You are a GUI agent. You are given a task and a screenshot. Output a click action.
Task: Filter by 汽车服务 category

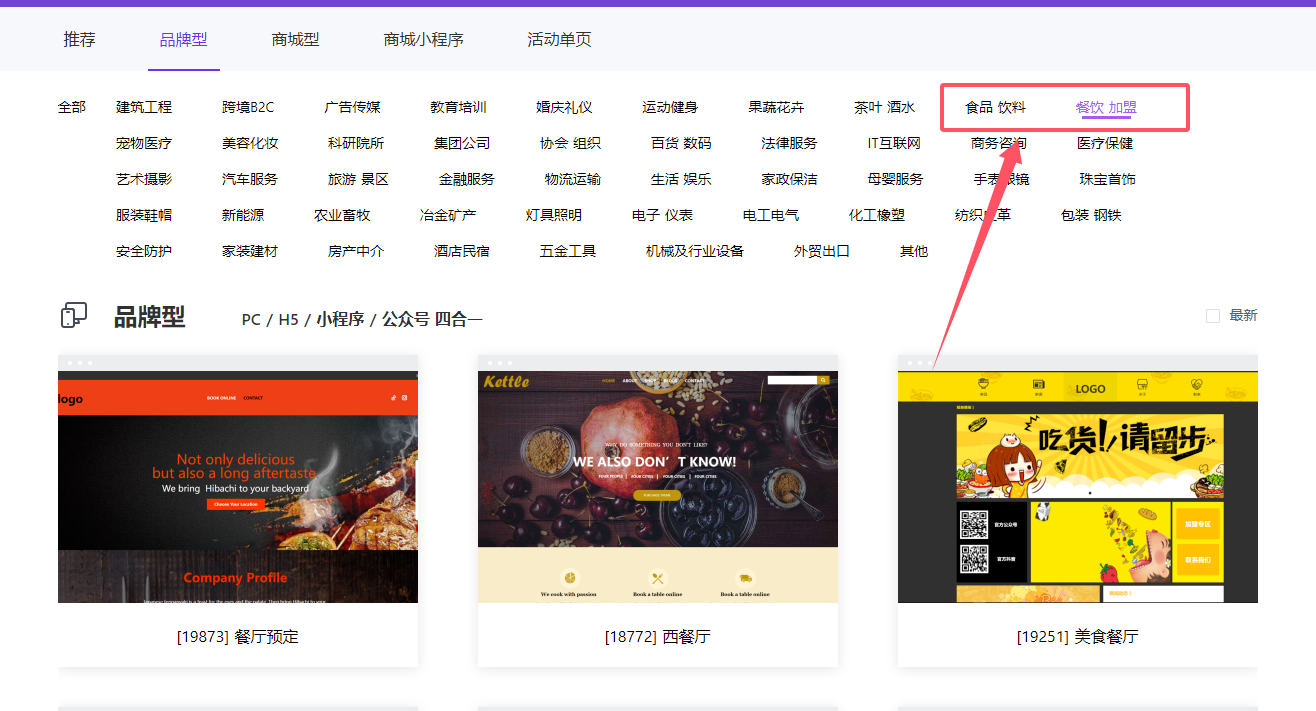coord(250,179)
